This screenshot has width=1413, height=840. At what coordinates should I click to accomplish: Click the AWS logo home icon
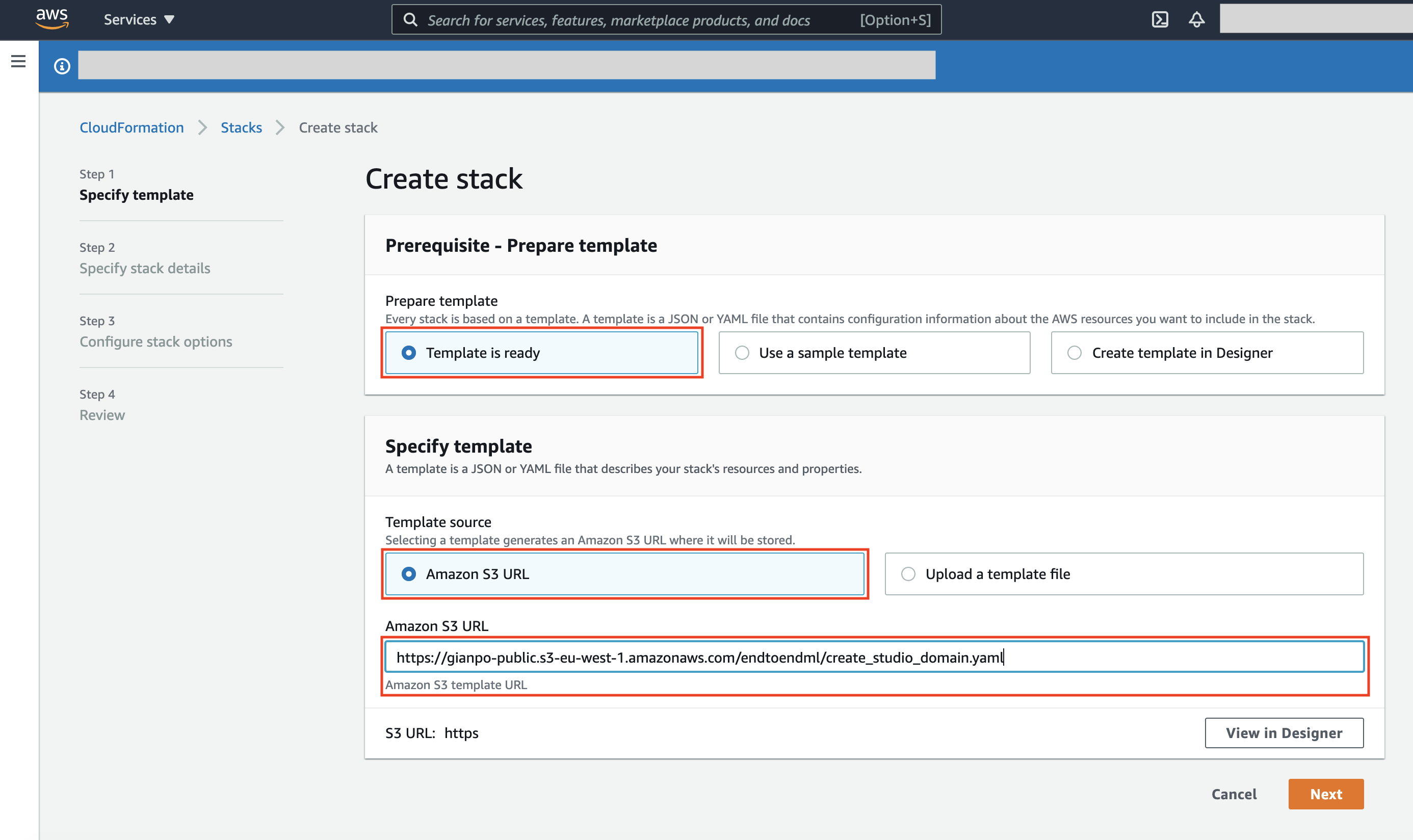(x=52, y=19)
